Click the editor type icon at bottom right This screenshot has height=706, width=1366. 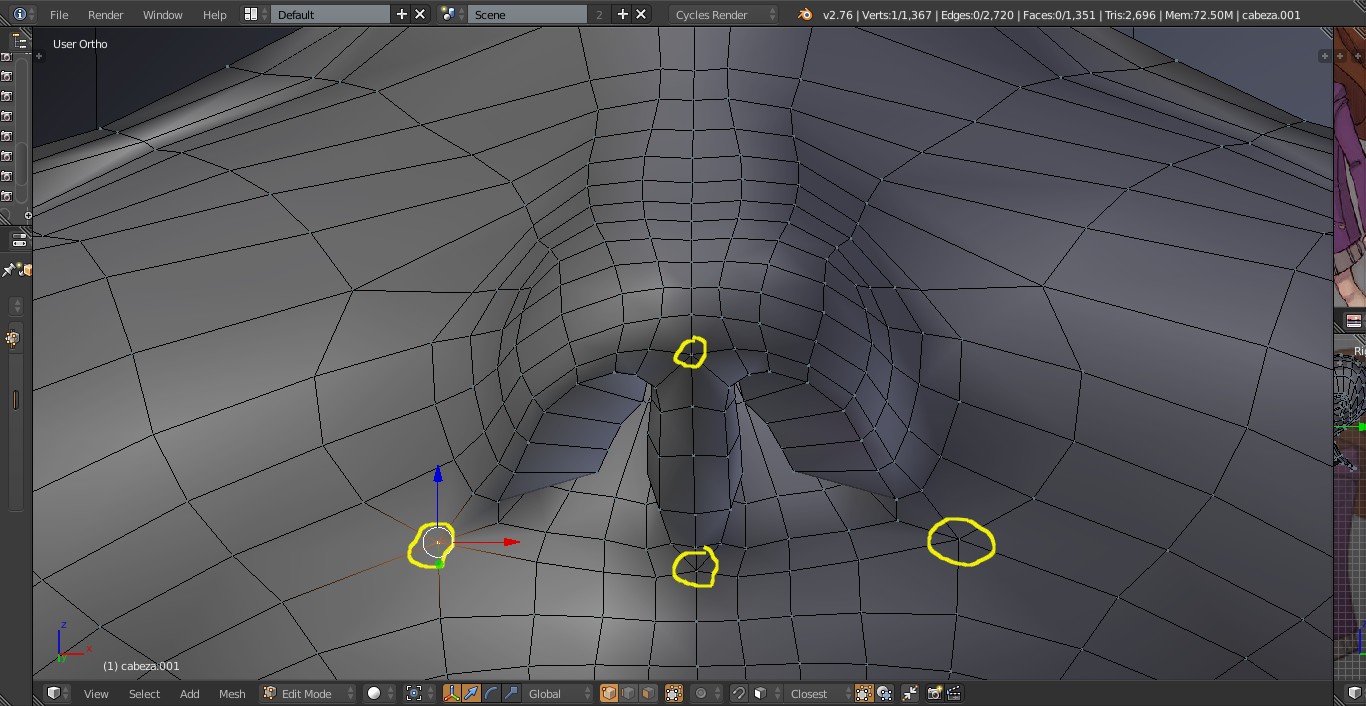tap(1355, 693)
